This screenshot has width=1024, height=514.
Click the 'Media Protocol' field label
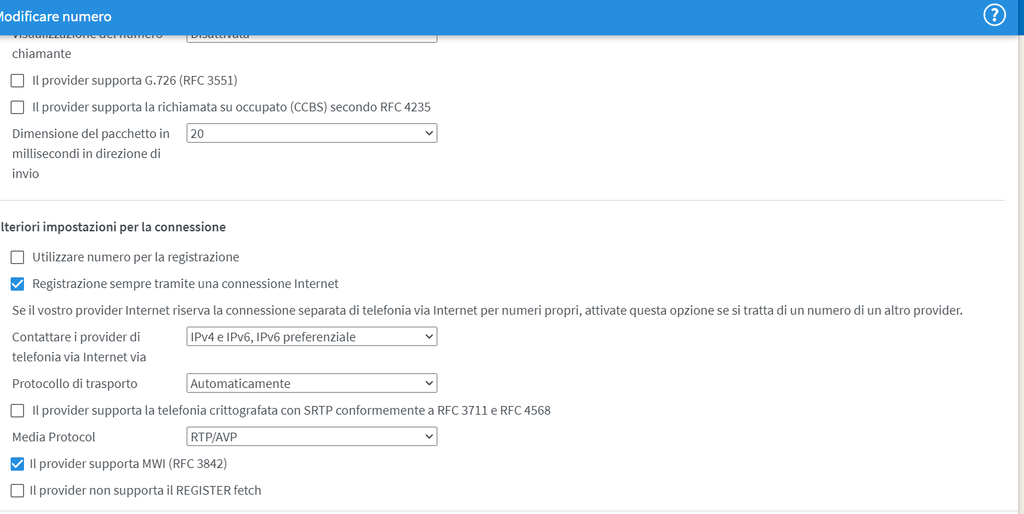[x=54, y=437]
